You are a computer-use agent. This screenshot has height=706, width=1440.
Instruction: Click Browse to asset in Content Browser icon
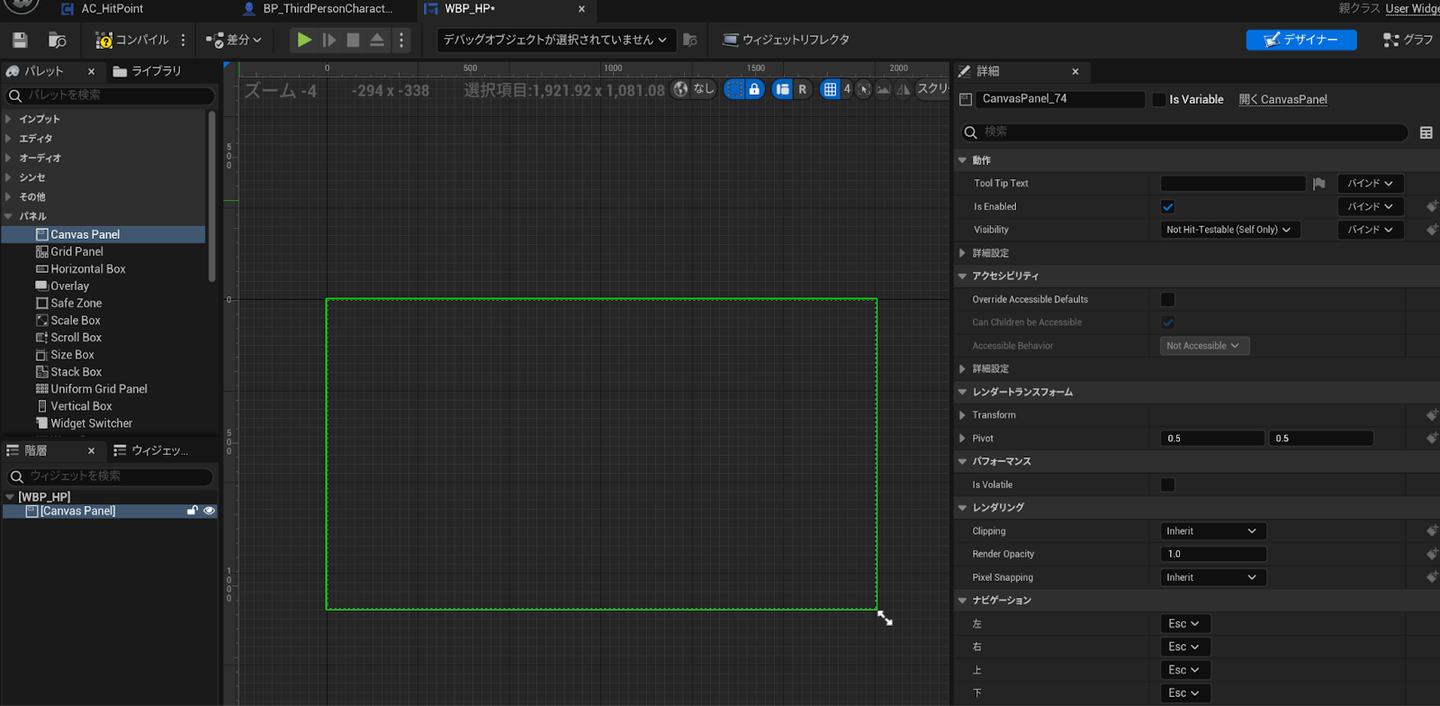tap(58, 40)
